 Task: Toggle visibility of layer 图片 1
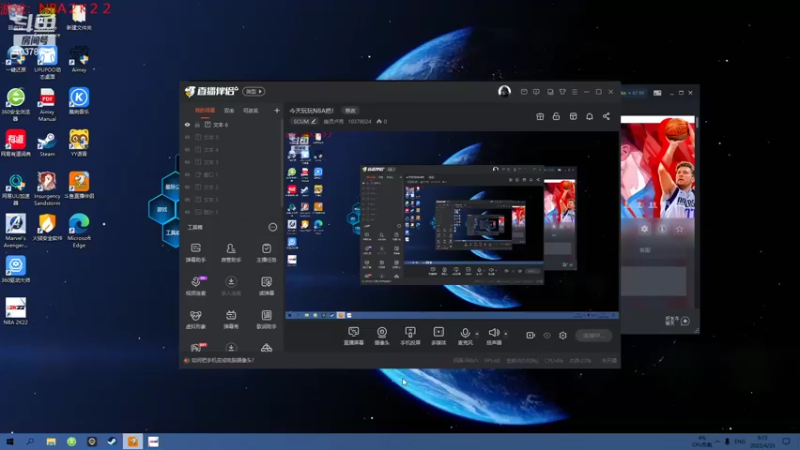pyautogui.click(x=187, y=212)
